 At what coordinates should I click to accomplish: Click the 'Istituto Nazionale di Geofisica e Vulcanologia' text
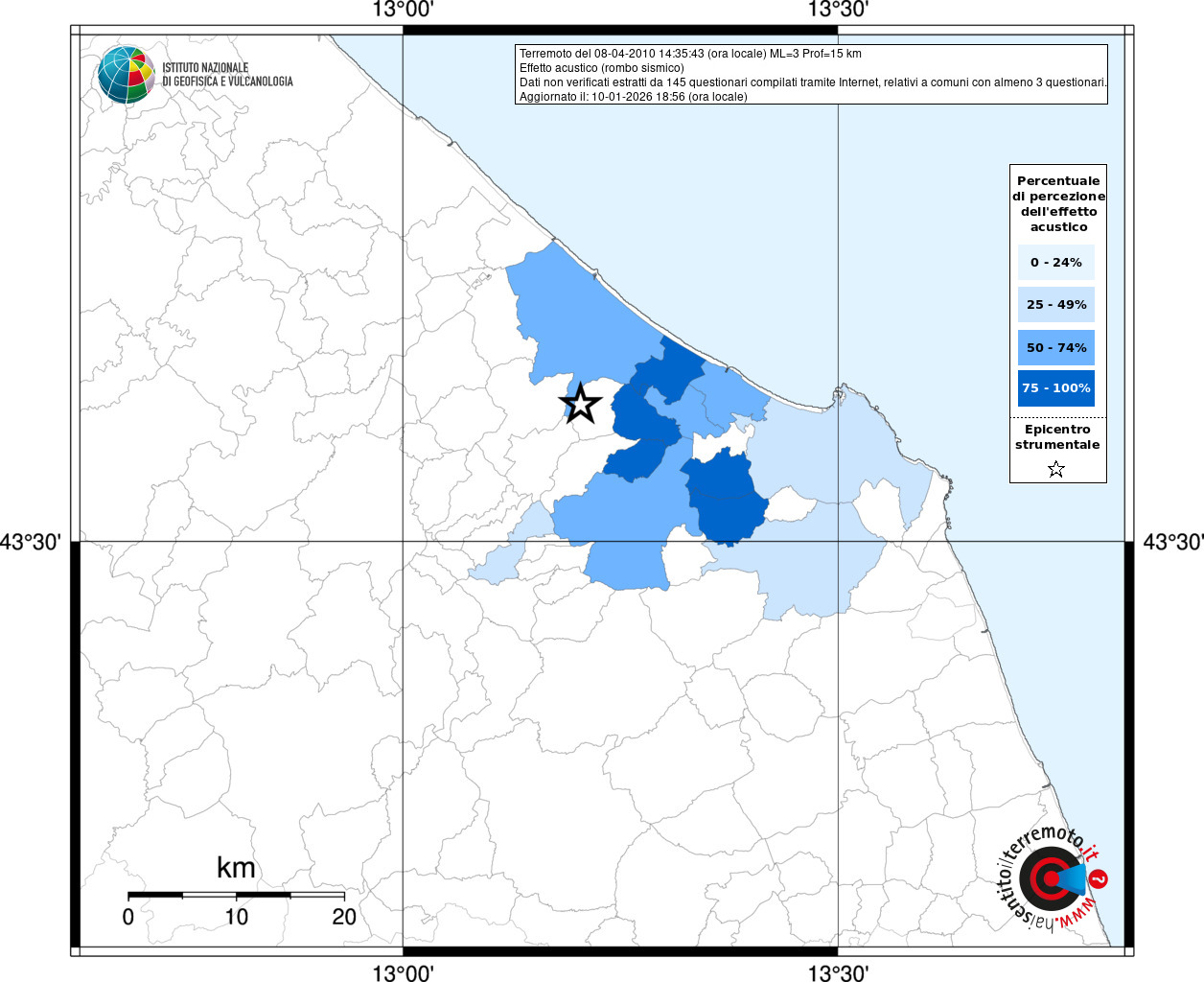point(227,75)
